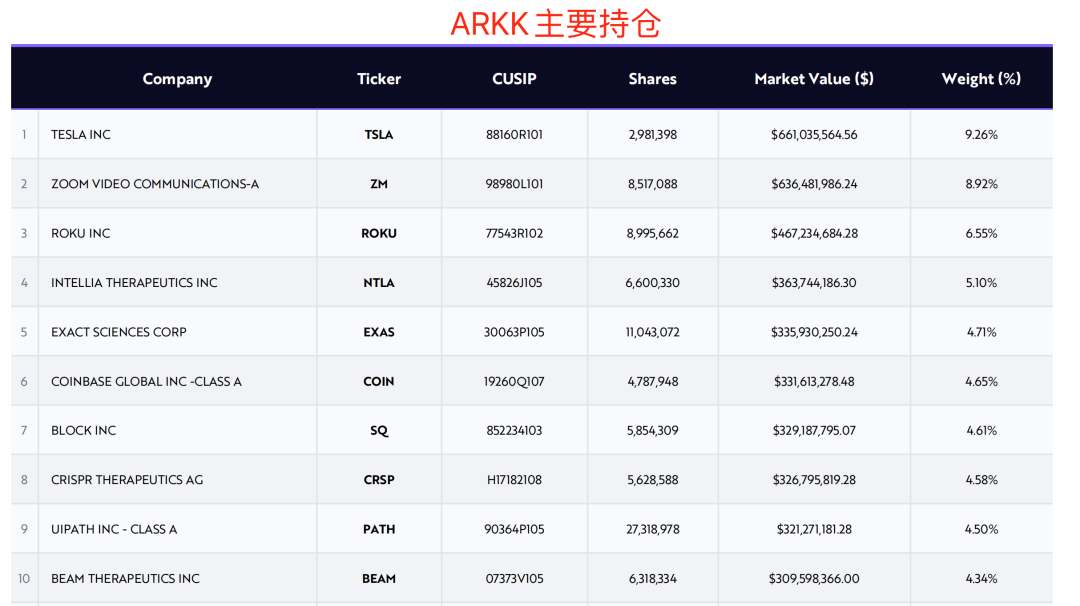The width and height of the screenshot is (1080, 606).
Task: Click the NTLA ticker symbol
Action: (379, 283)
